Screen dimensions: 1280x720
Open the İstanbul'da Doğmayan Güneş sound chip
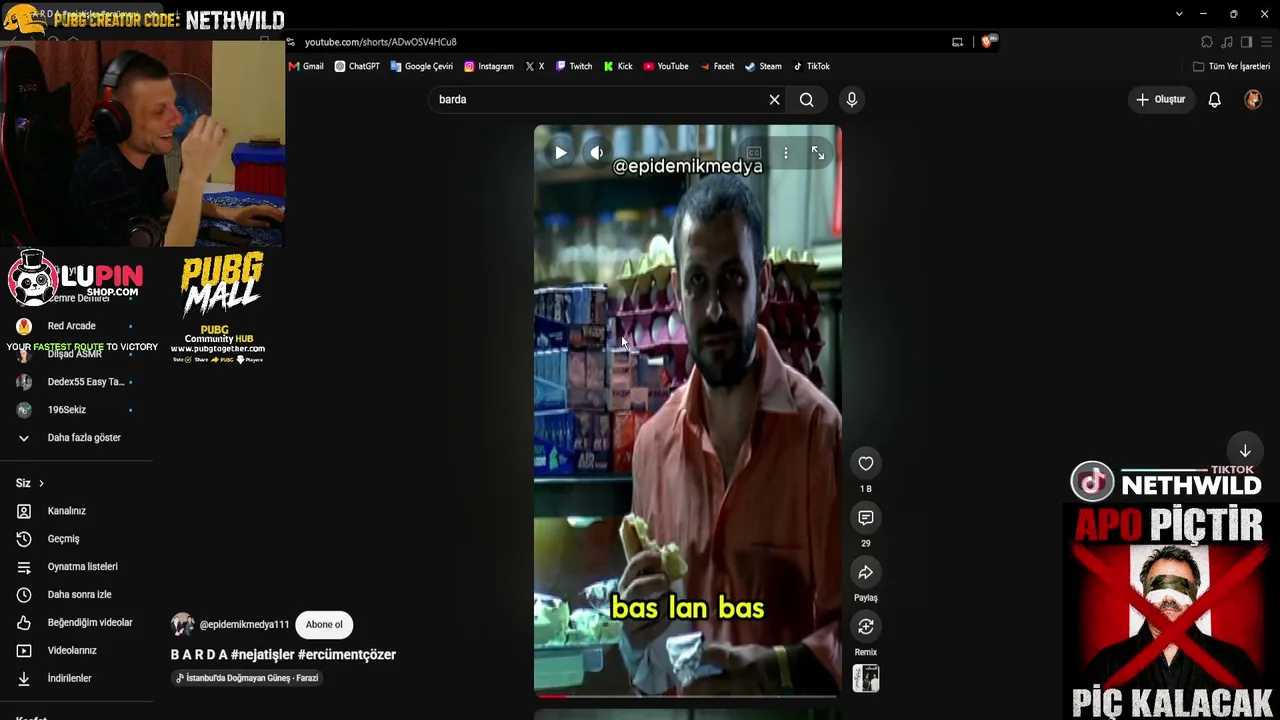click(247, 678)
